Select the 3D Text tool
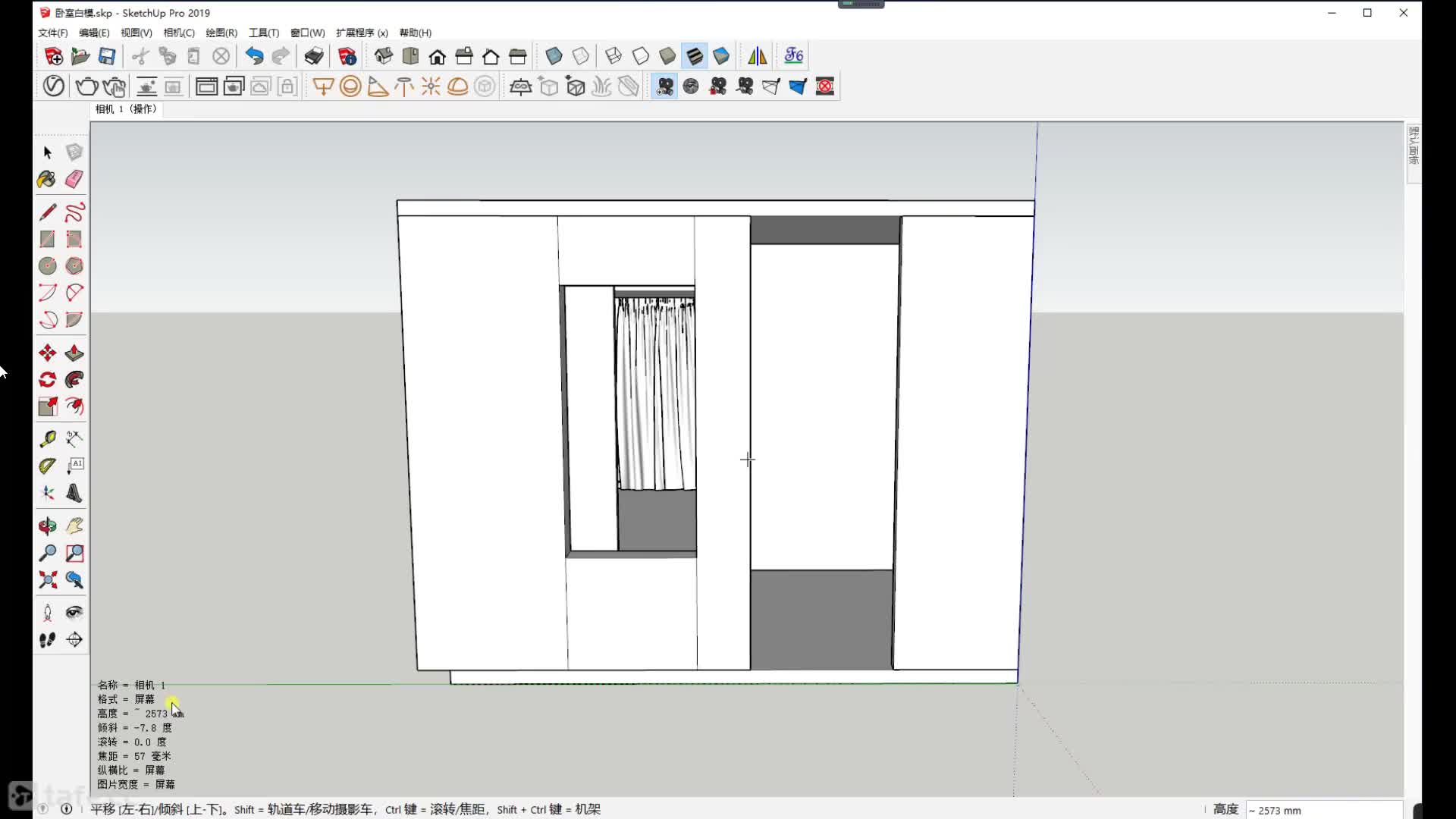The width and height of the screenshot is (1456, 819). coord(74,494)
